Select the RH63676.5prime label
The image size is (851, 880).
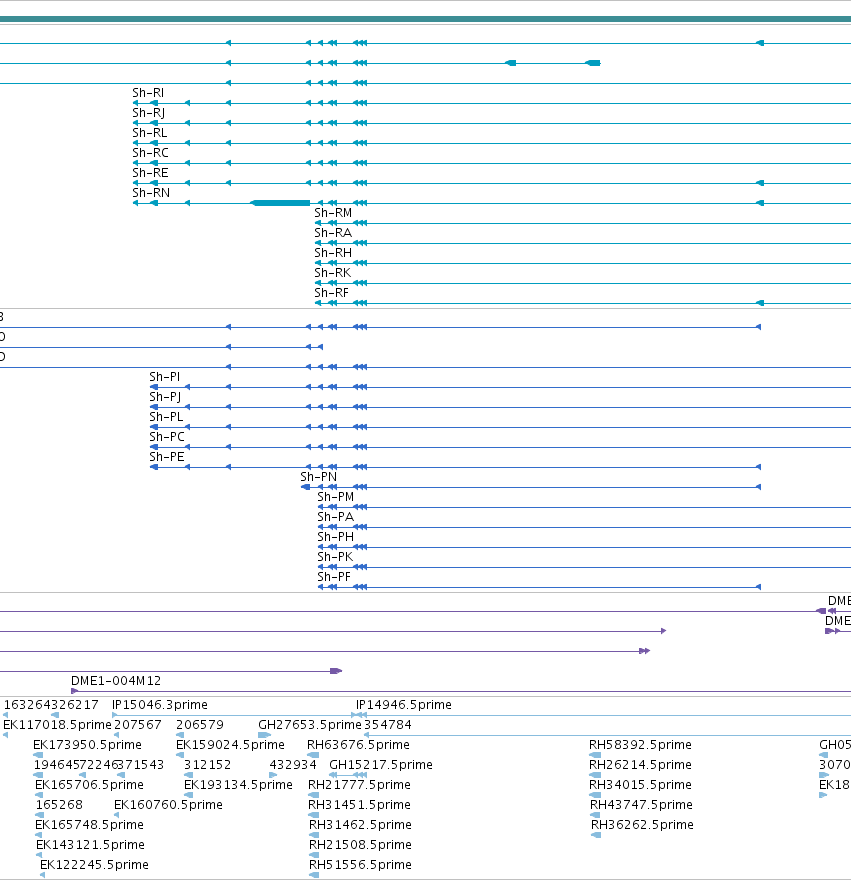click(x=358, y=745)
